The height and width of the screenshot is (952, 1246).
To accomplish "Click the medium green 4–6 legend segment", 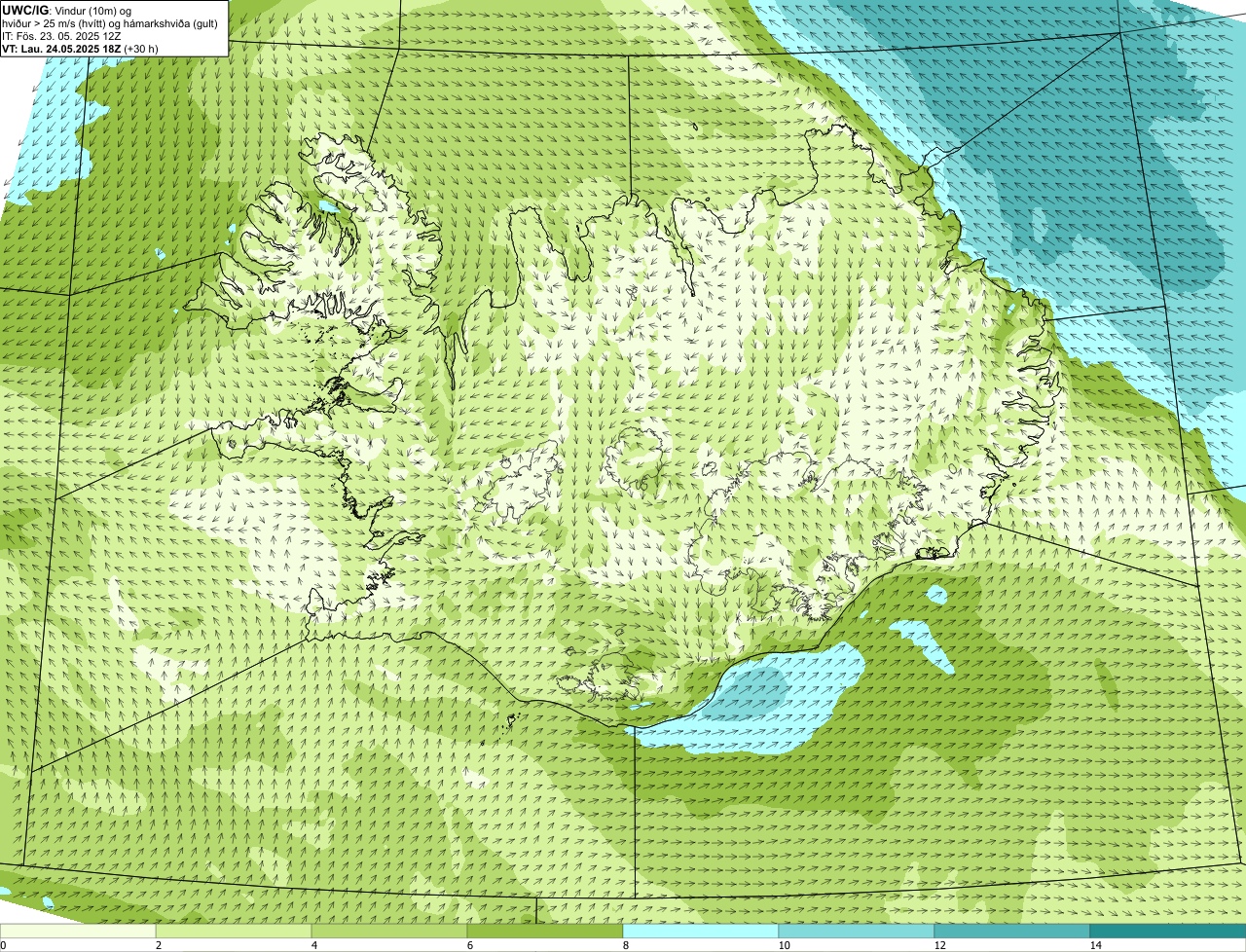I will [389, 931].
